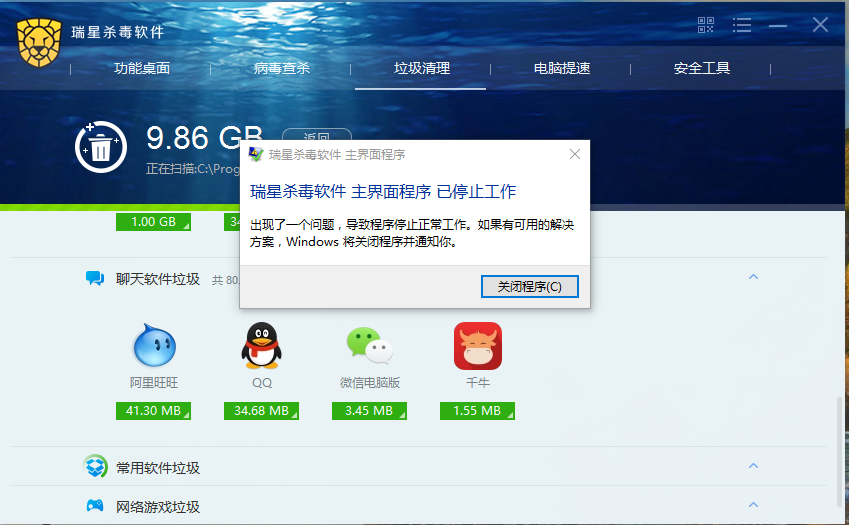Click the common software junk icon
The image size is (849, 525).
(95, 466)
